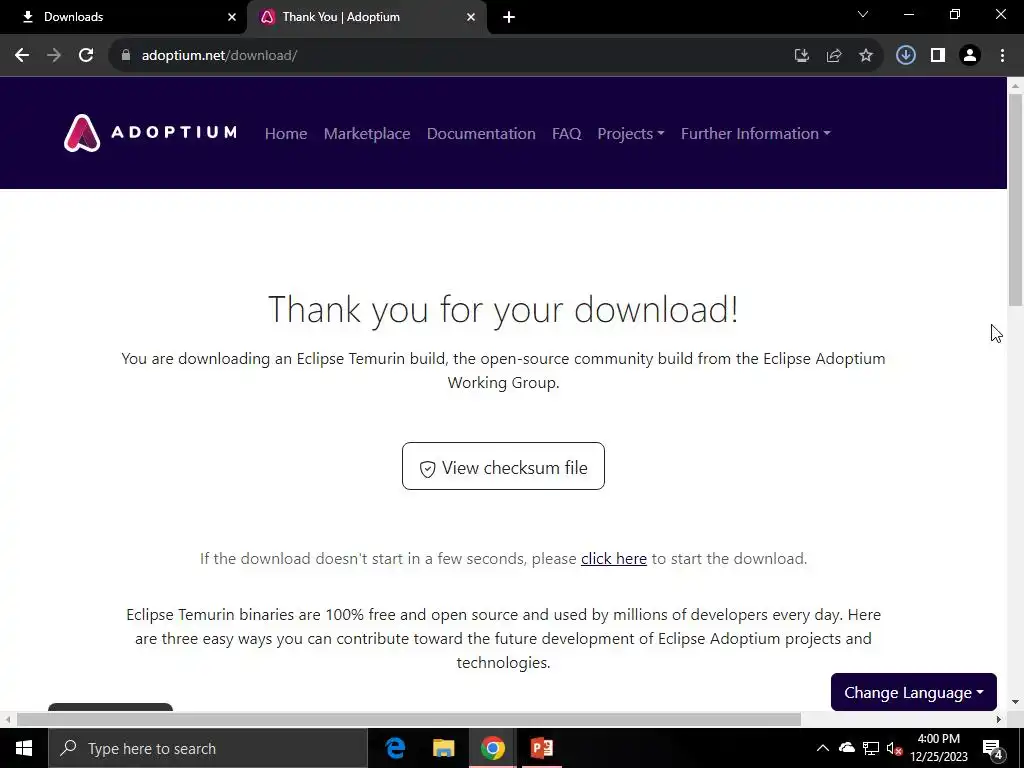The width and height of the screenshot is (1024, 768).
Task: Open the Chrome profile avatar
Action: [970, 56]
